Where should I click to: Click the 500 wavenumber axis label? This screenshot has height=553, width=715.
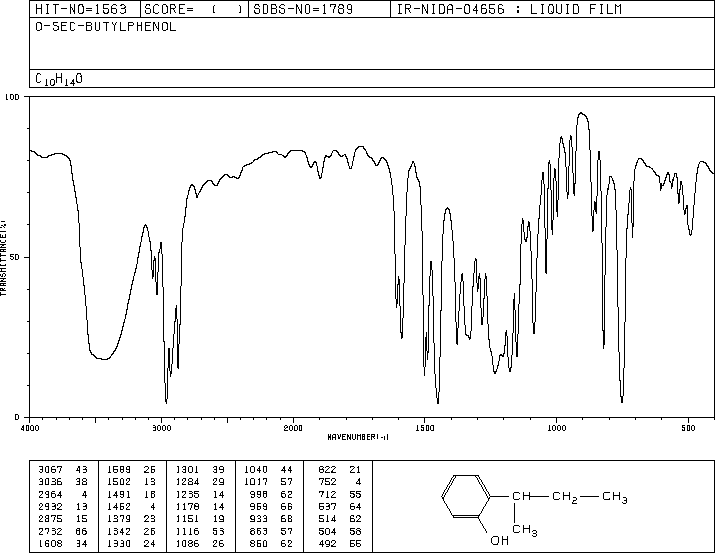[688, 428]
